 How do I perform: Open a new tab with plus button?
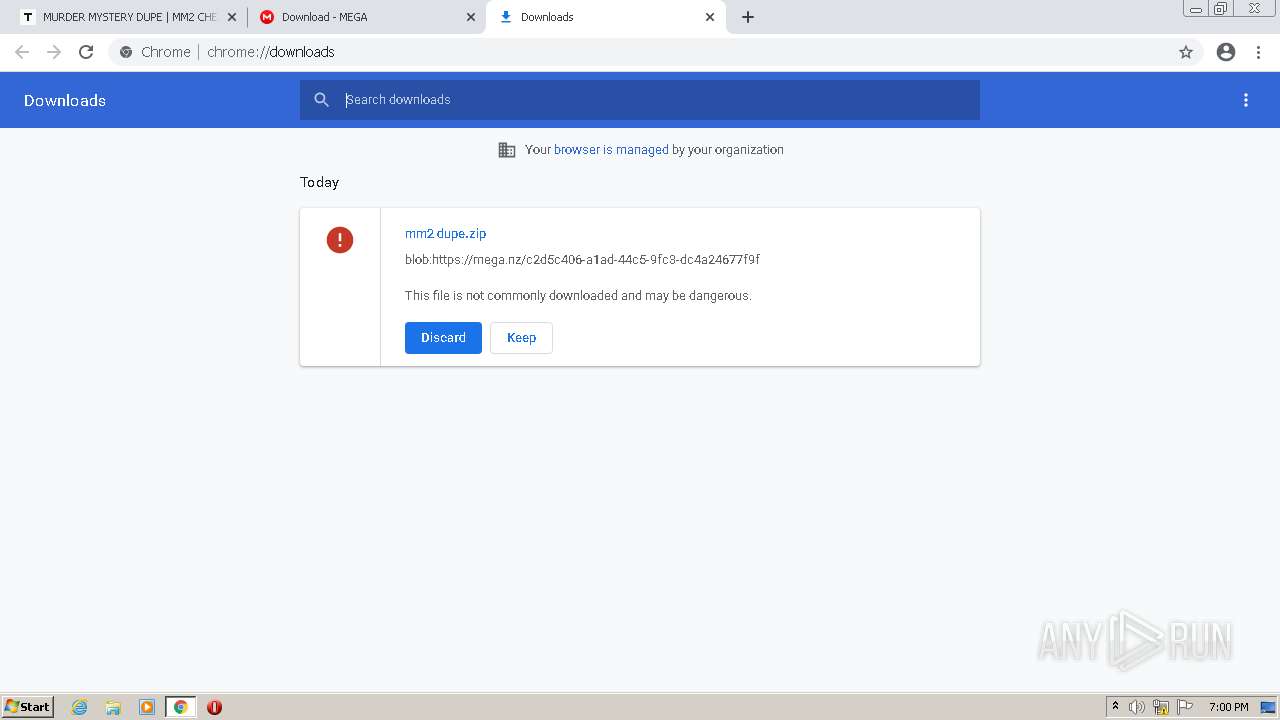tap(748, 17)
